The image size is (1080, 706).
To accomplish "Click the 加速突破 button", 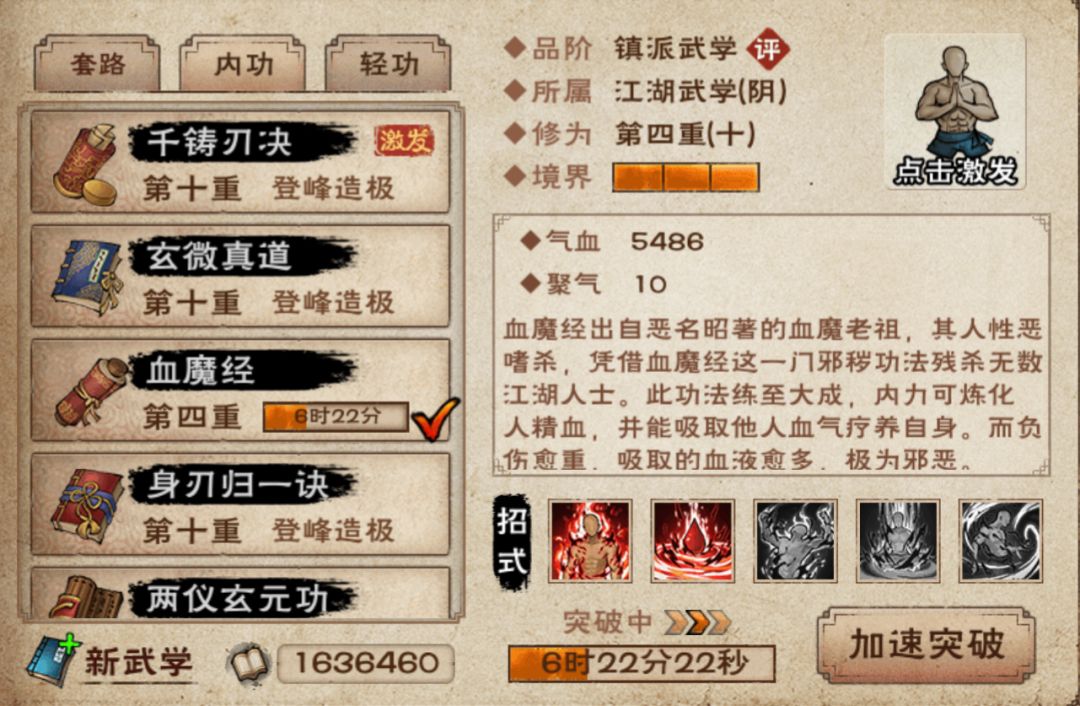I will click(927, 645).
